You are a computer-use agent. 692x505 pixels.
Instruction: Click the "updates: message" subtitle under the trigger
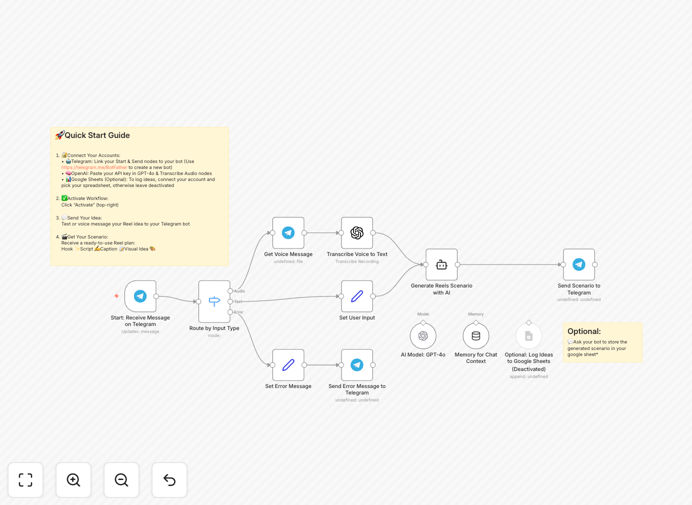pos(140,332)
